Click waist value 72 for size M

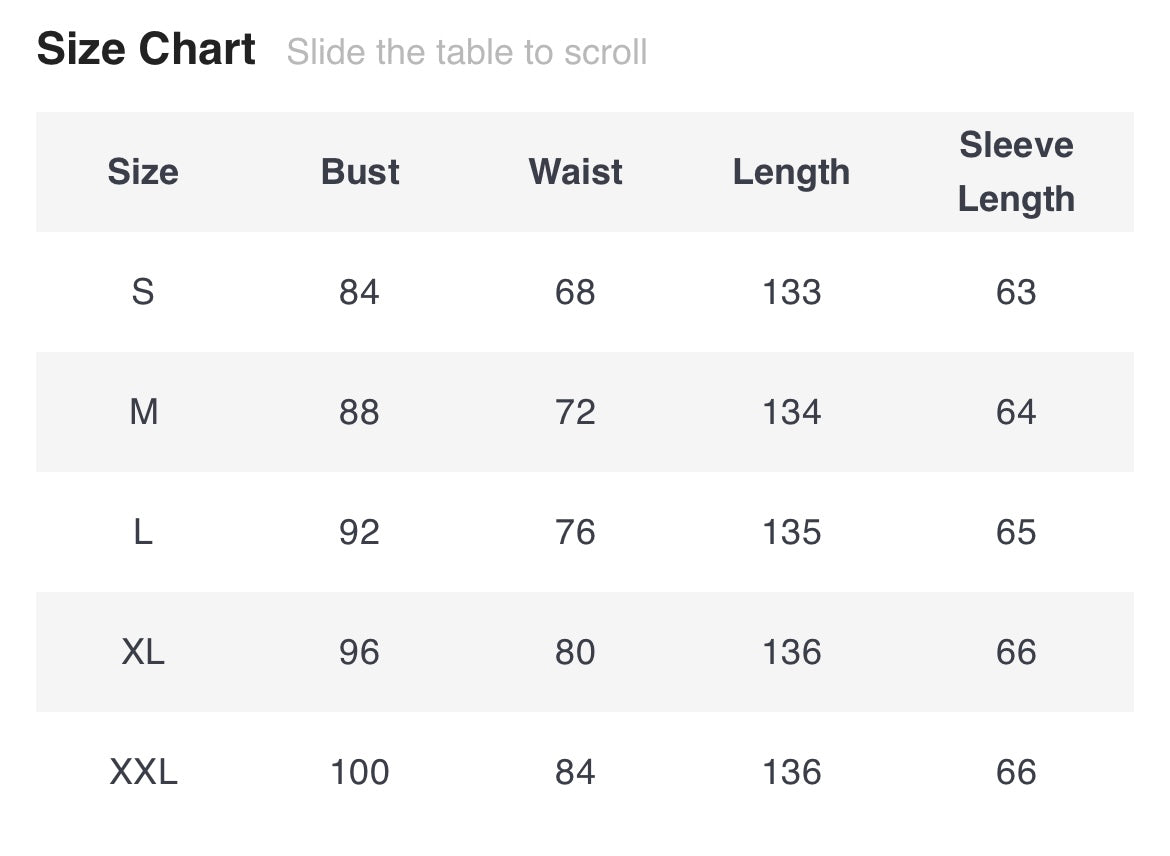(575, 412)
